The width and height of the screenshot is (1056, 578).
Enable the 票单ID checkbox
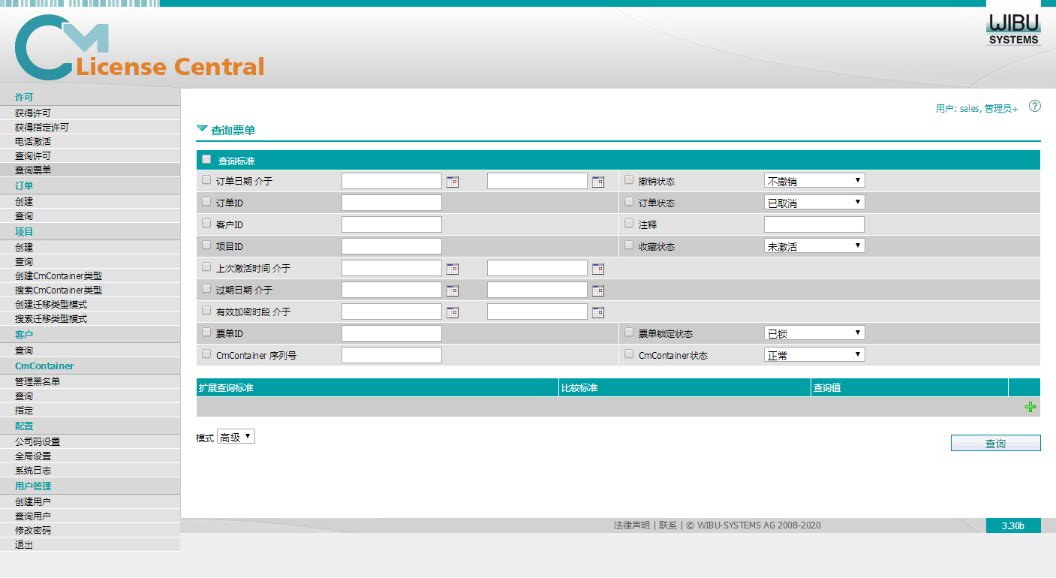tap(207, 332)
